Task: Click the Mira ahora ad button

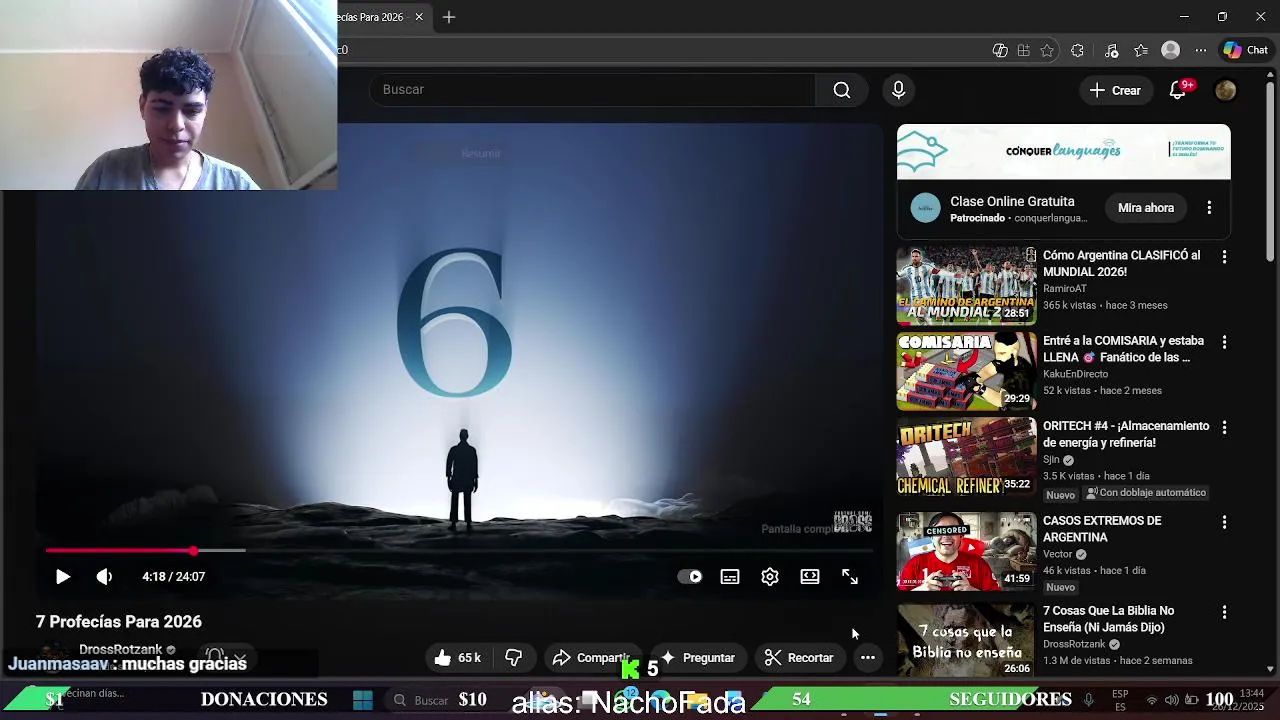Action: coord(1146,208)
